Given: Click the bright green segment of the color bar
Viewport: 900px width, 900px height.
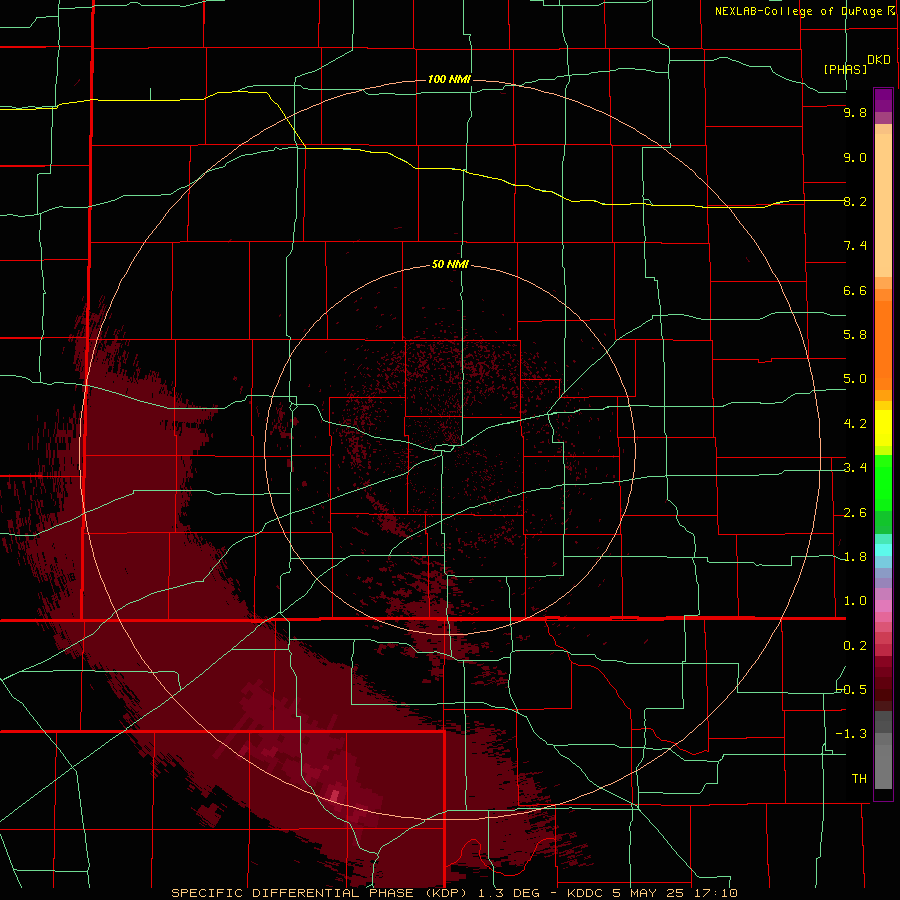Looking at the screenshot, I should [883, 482].
